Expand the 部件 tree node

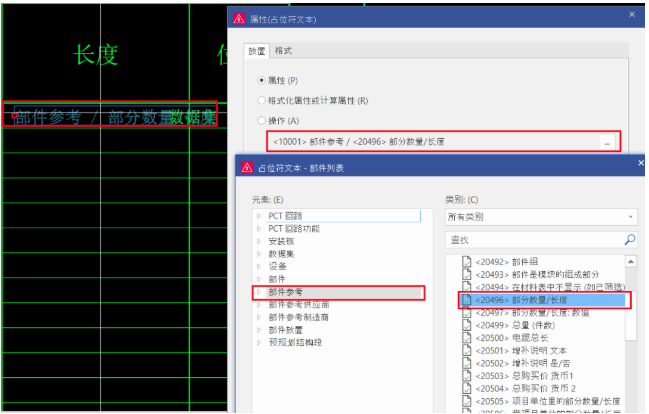259,279
